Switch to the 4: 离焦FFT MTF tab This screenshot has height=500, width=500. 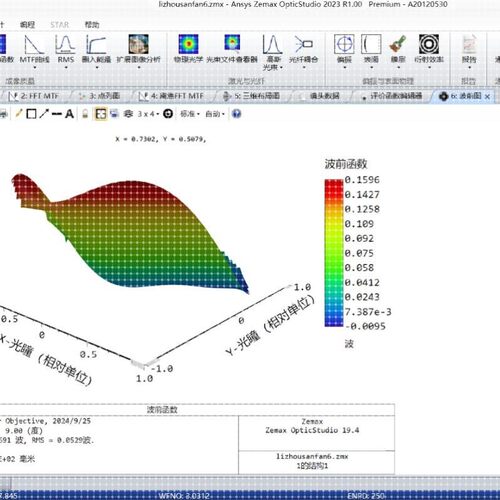click(x=172, y=96)
